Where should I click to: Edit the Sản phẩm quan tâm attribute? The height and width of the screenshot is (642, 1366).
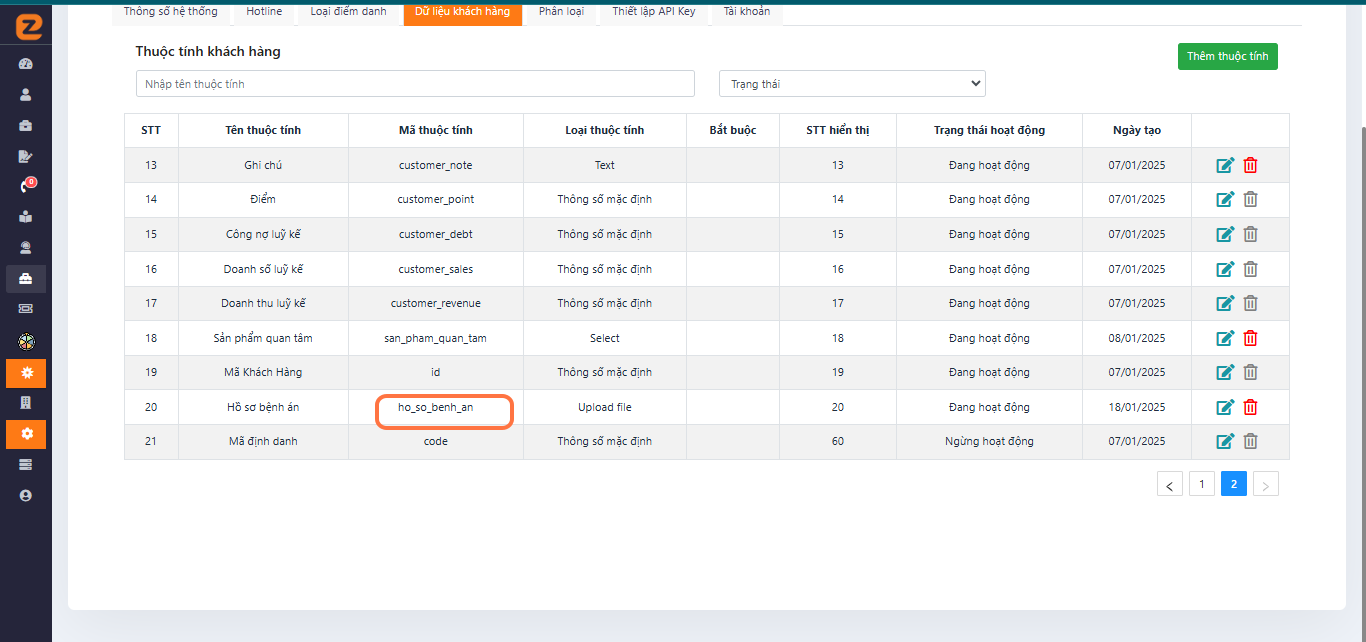(1225, 338)
